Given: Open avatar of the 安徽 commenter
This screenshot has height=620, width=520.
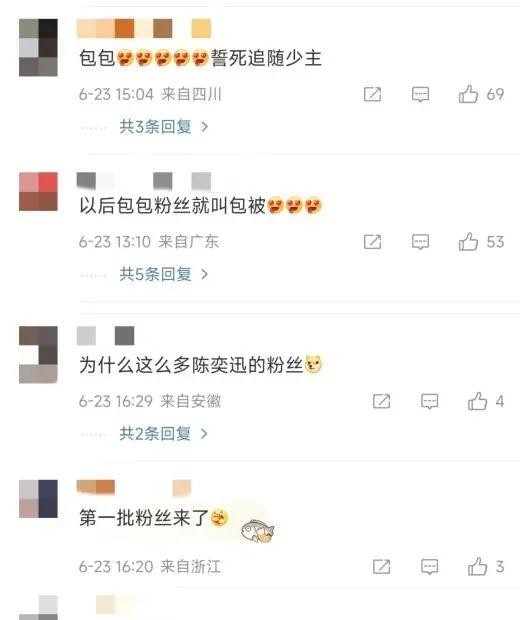Looking at the screenshot, I should [38, 355].
